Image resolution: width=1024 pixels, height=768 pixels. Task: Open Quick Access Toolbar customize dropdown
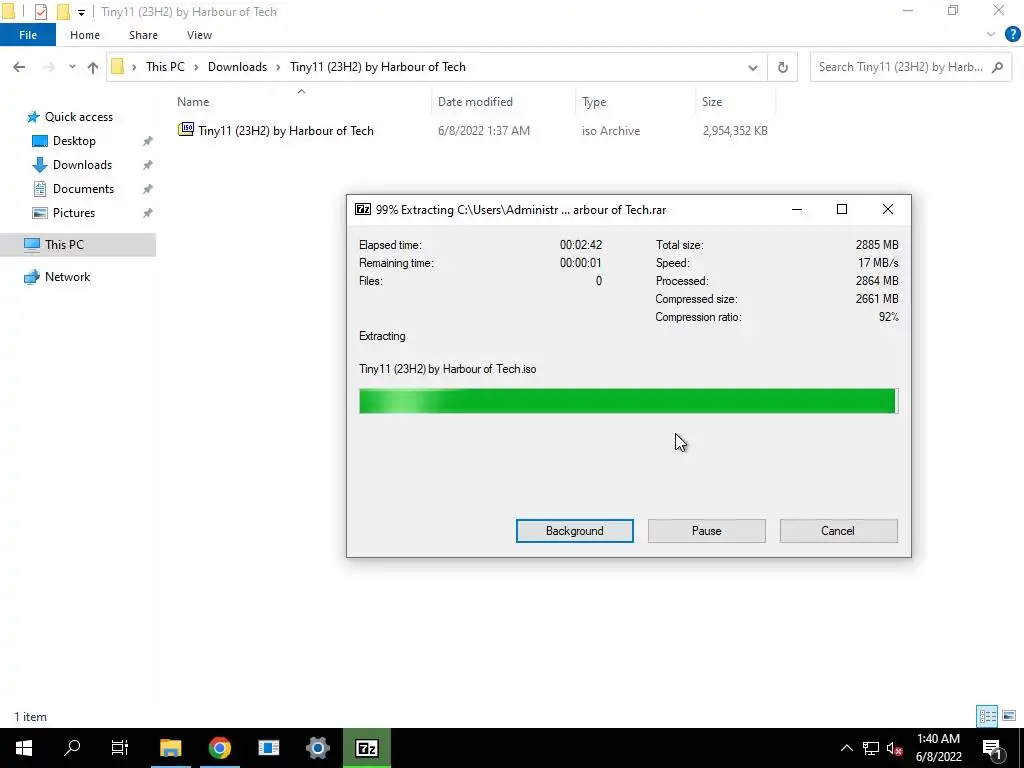[81, 12]
